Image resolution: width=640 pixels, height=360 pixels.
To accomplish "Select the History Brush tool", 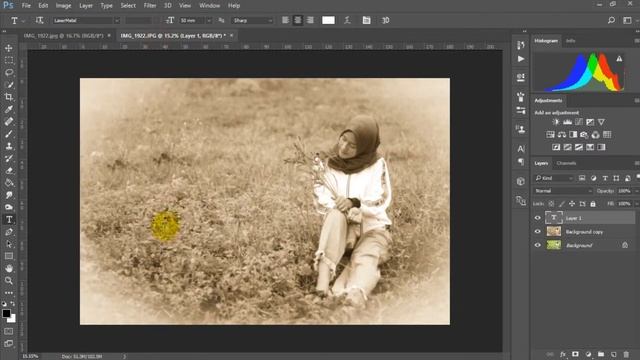I will (x=9, y=158).
